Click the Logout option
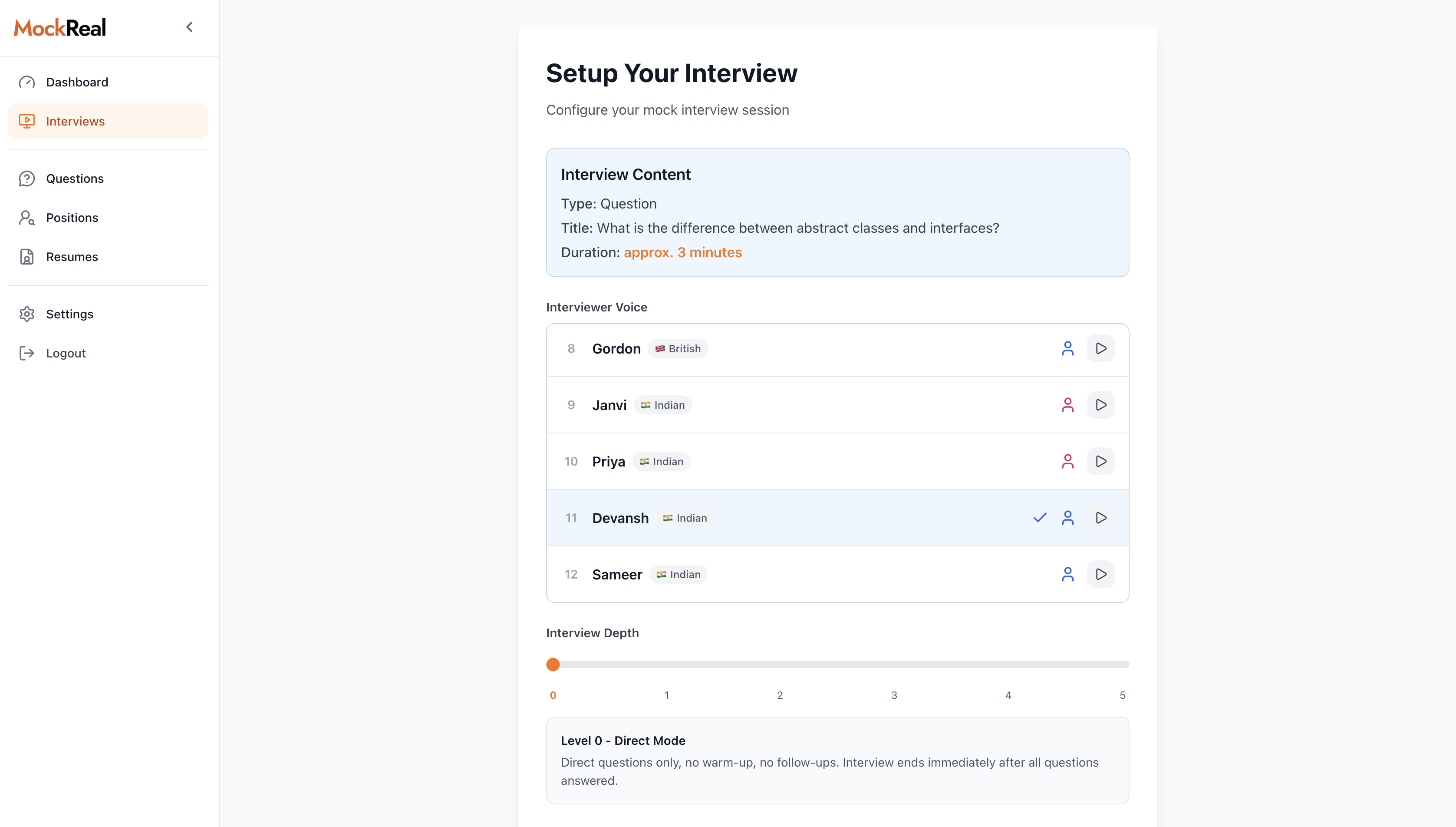1456x827 pixels. [65, 353]
